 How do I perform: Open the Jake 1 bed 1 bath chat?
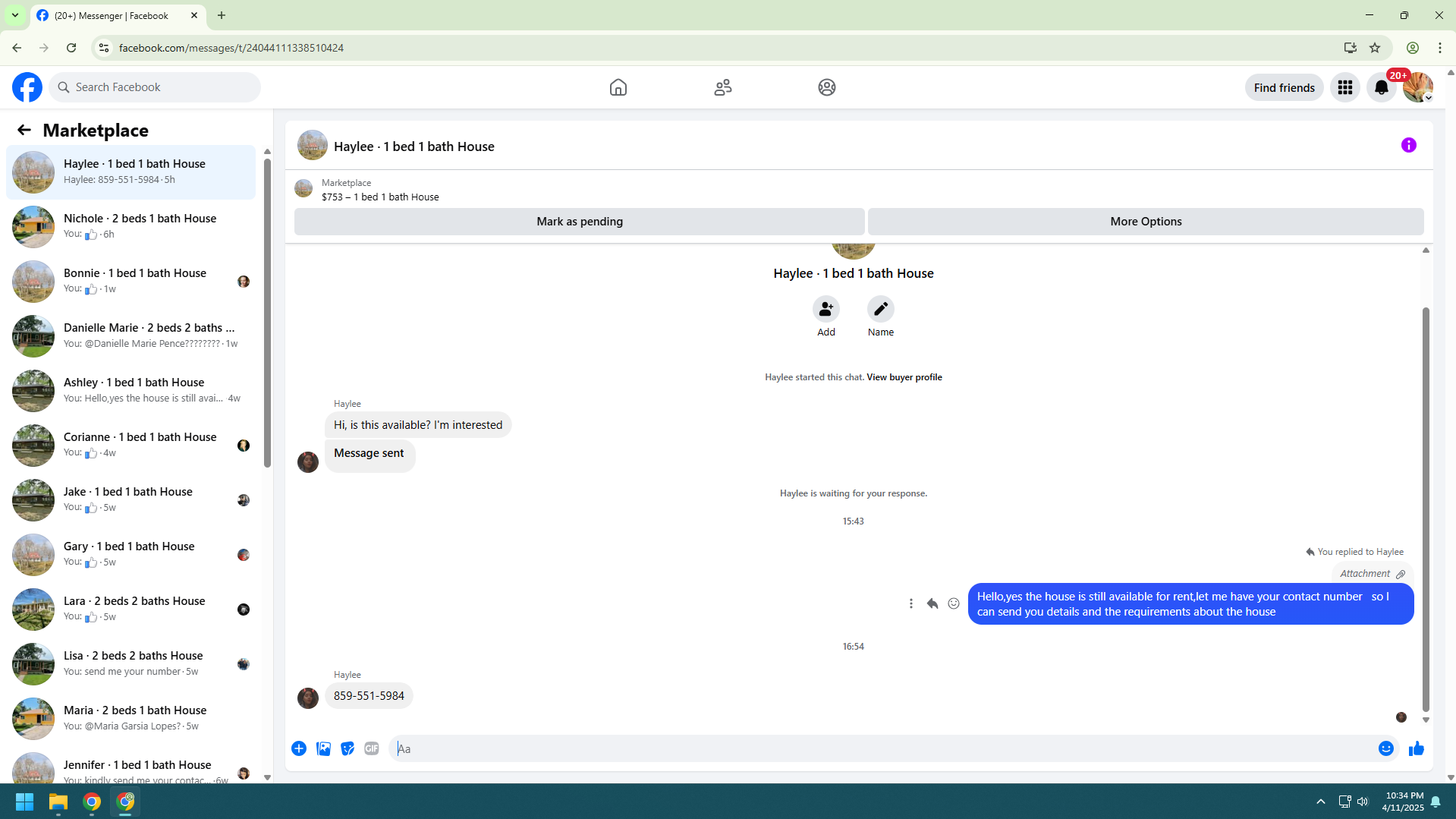[x=131, y=500]
